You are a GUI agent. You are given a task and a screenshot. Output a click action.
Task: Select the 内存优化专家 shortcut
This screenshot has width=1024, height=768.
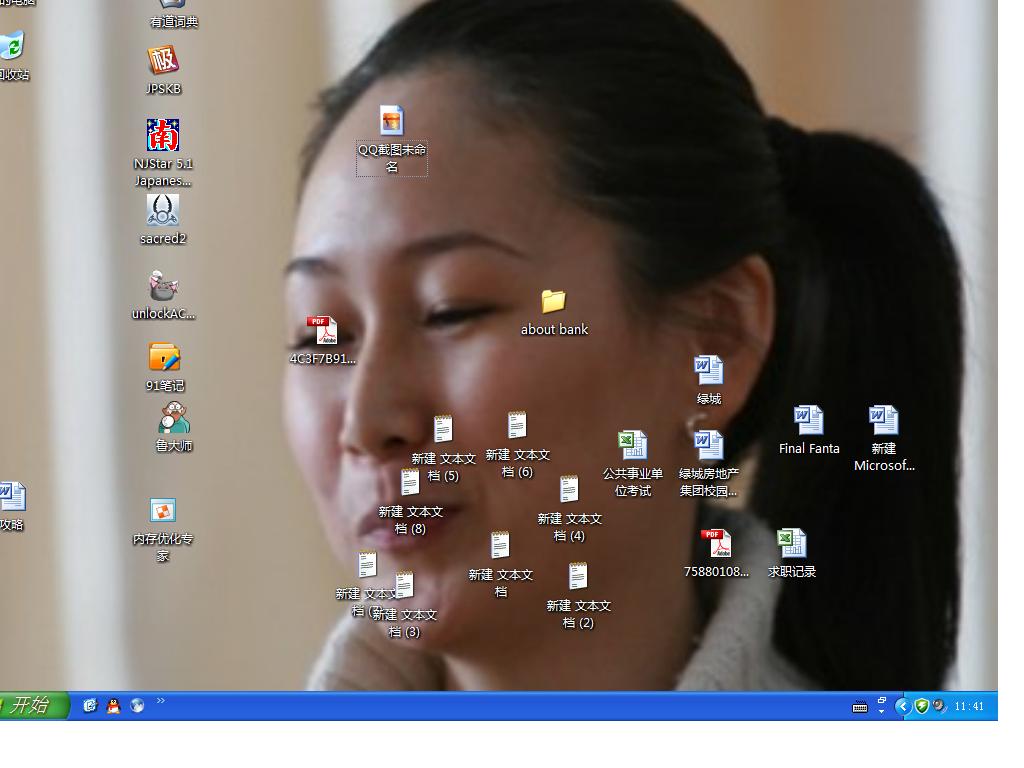pos(163,511)
